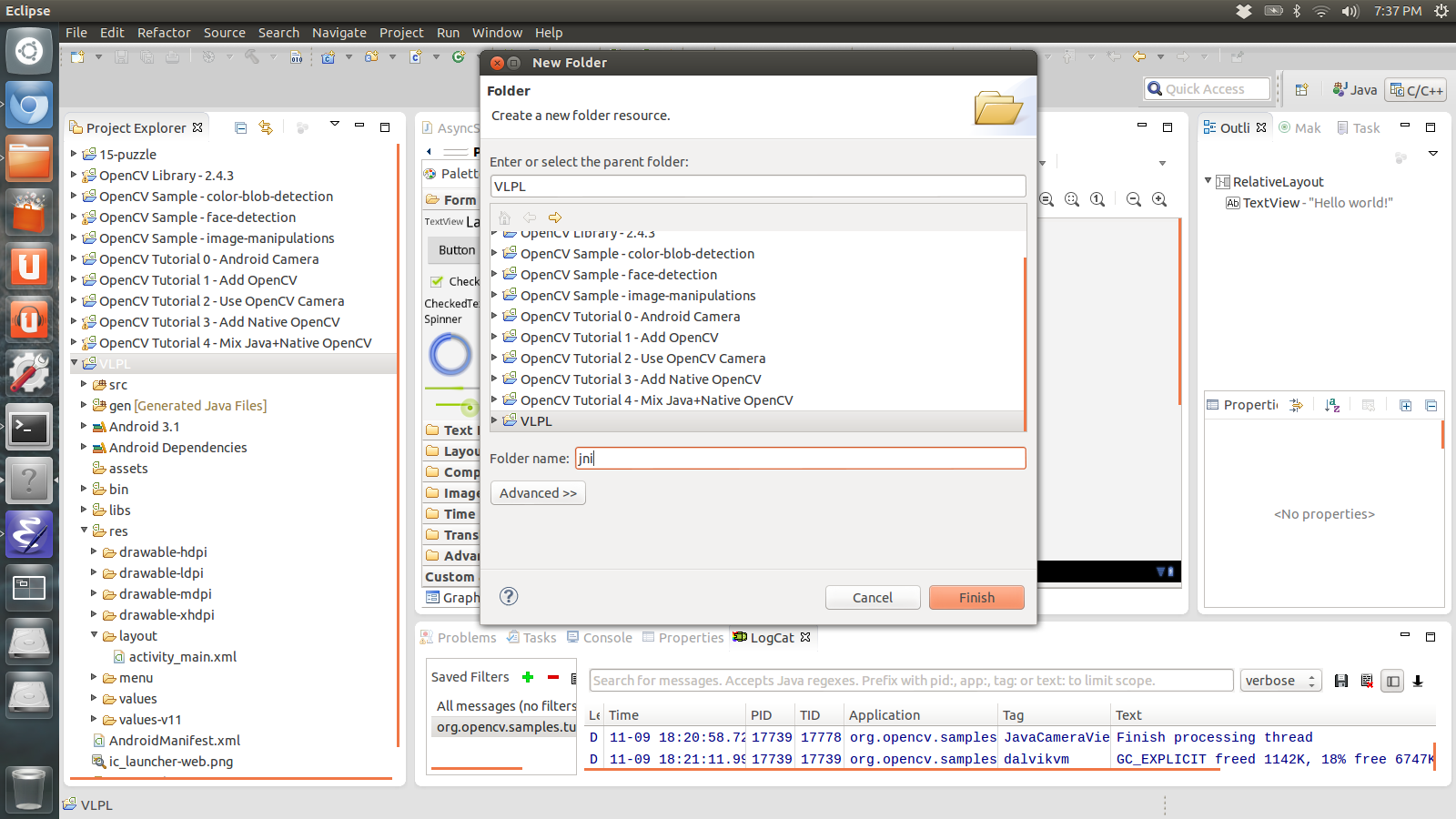
Task: Click Open Perspective icon
Action: (1301, 89)
